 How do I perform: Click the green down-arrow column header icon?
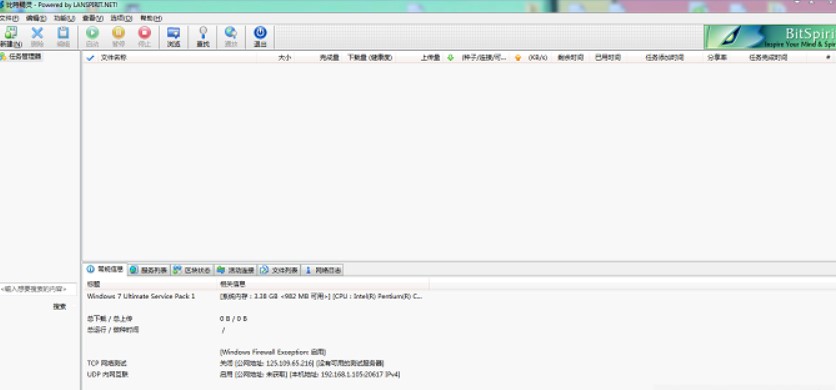[x=450, y=58]
